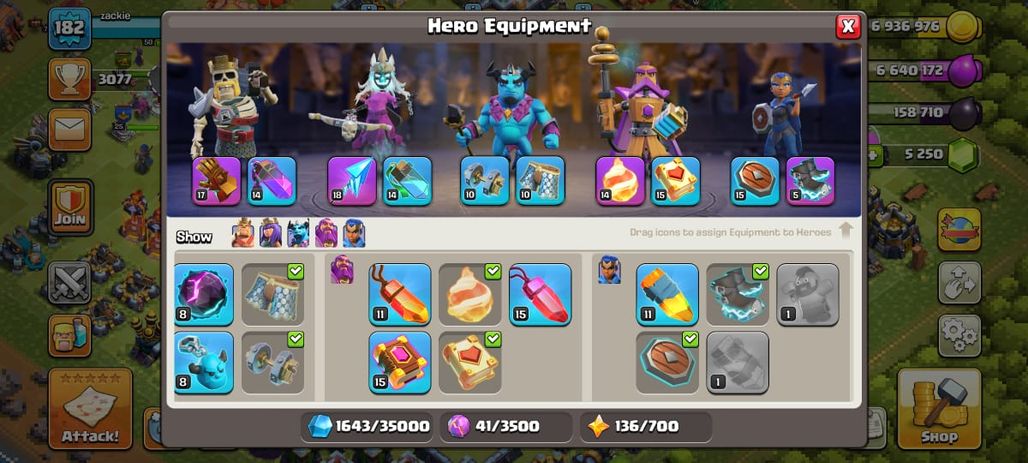The height and width of the screenshot is (463, 1028).
Task: Toggle Archer Queen filter in Show row
Action: point(270,233)
